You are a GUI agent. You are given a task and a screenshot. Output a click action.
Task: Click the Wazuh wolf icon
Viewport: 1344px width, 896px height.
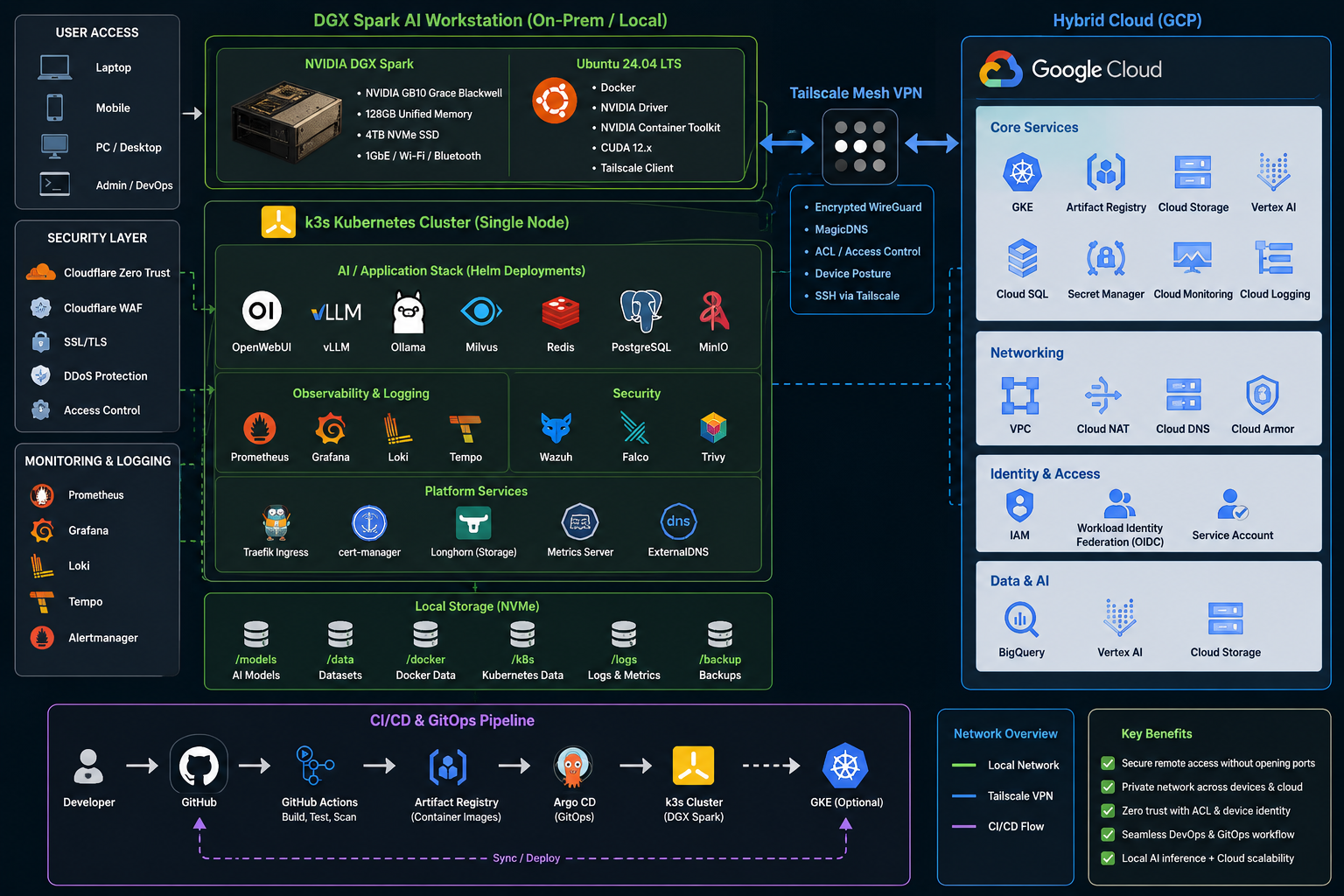click(x=556, y=428)
